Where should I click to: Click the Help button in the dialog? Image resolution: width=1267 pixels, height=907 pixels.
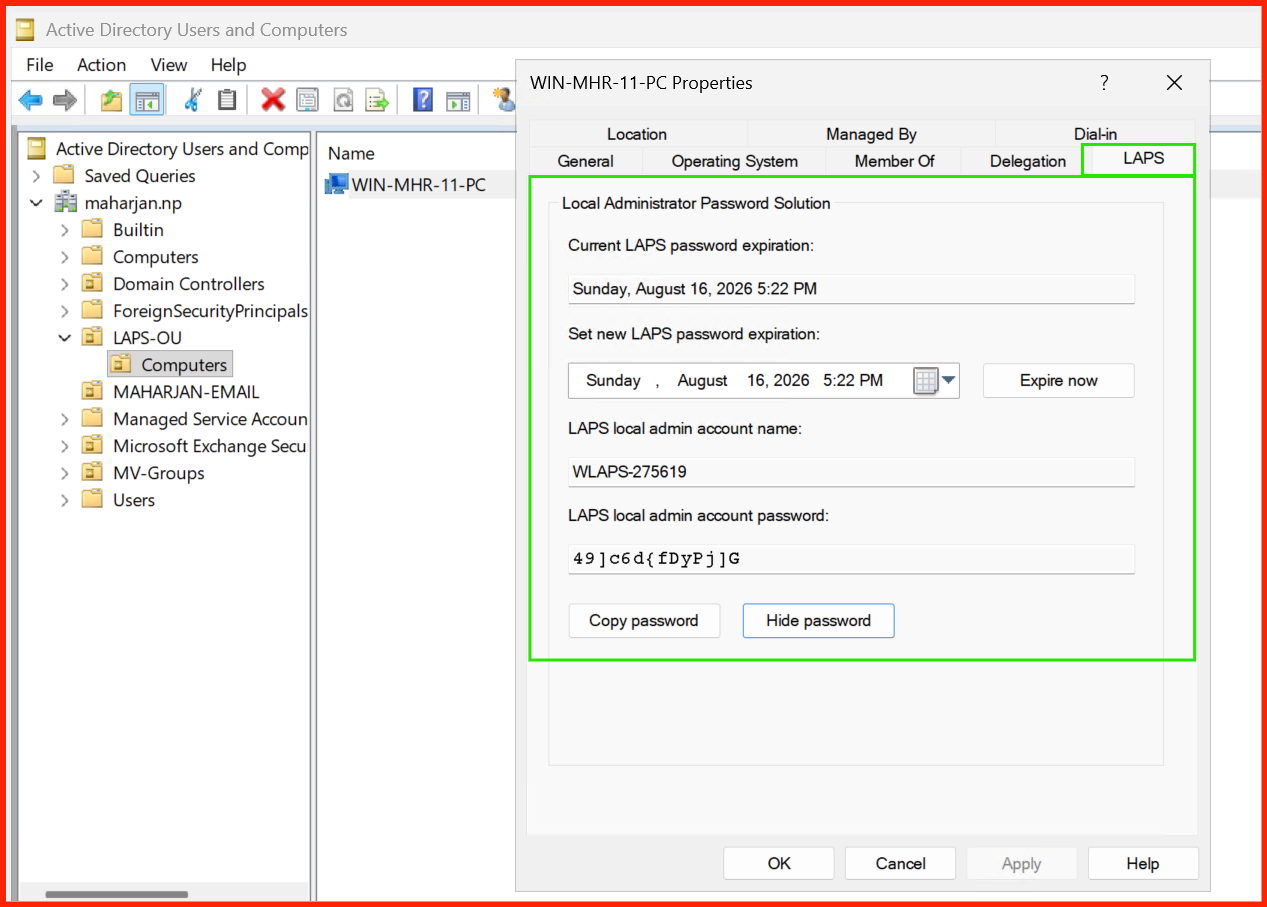tap(1143, 864)
